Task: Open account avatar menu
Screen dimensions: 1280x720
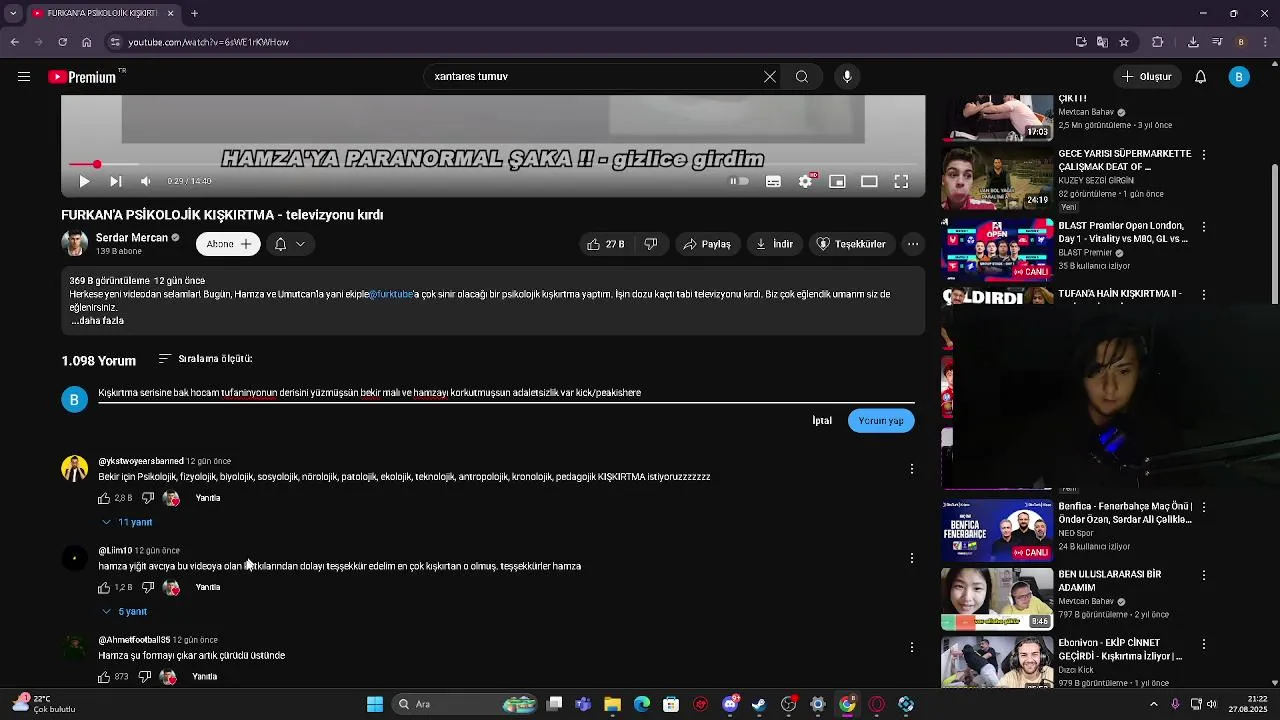Action: (1239, 77)
